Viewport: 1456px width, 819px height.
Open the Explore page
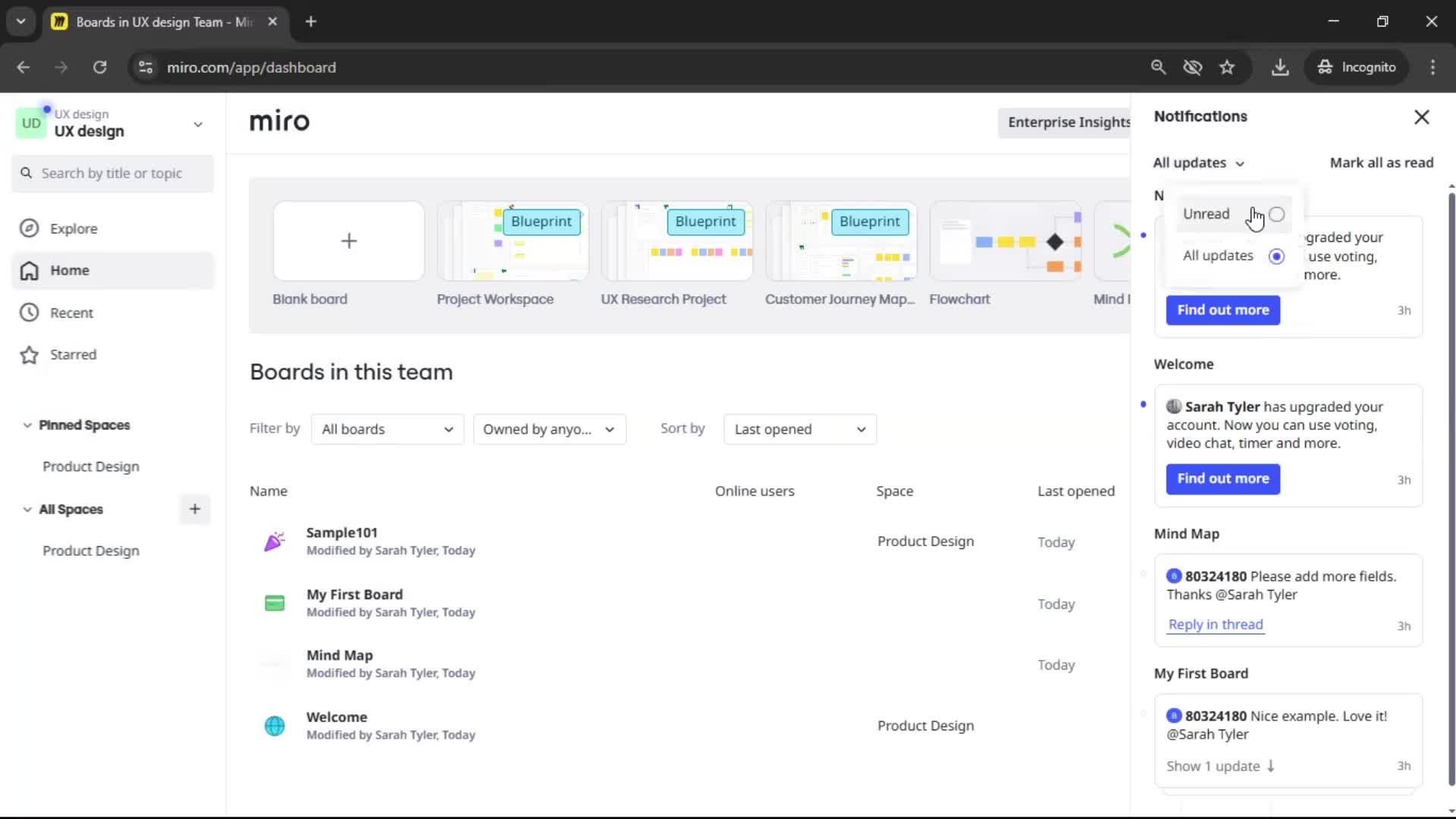[x=113, y=228]
